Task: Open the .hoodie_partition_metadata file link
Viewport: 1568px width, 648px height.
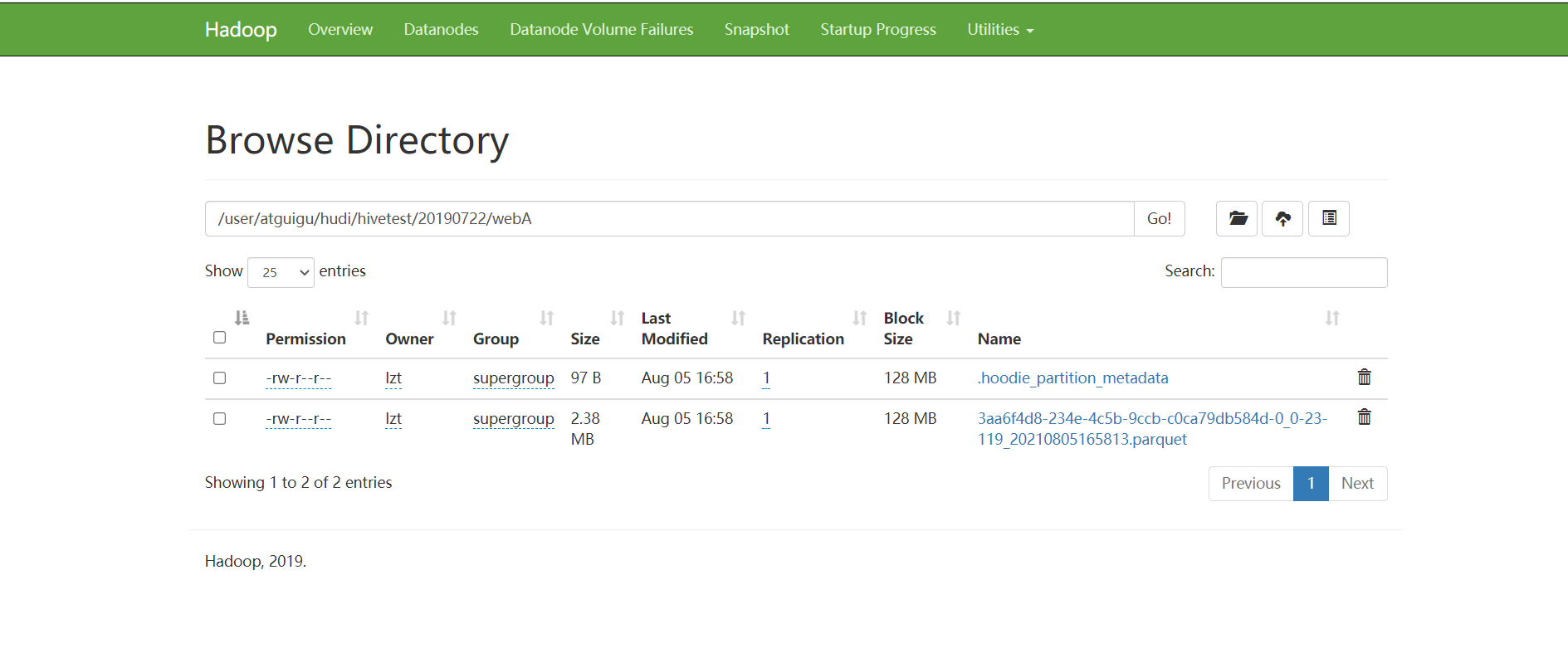Action: point(1072,378)
